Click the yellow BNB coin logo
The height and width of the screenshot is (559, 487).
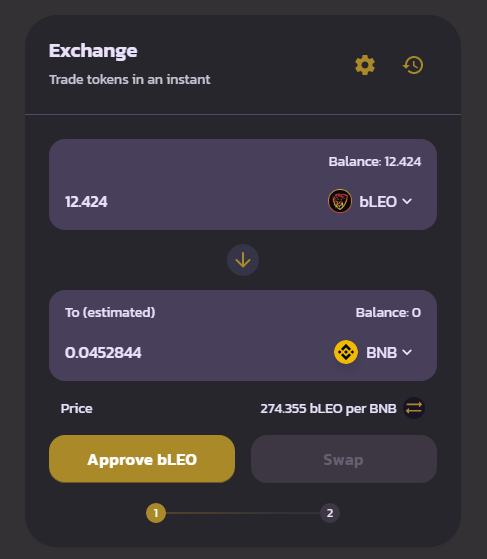[x=346, y=352]
